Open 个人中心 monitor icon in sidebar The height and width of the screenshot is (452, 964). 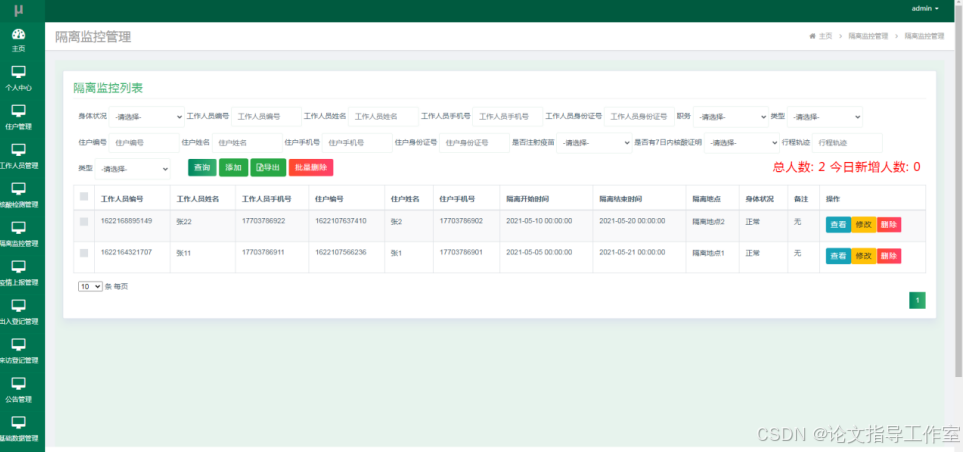[18, 73]
